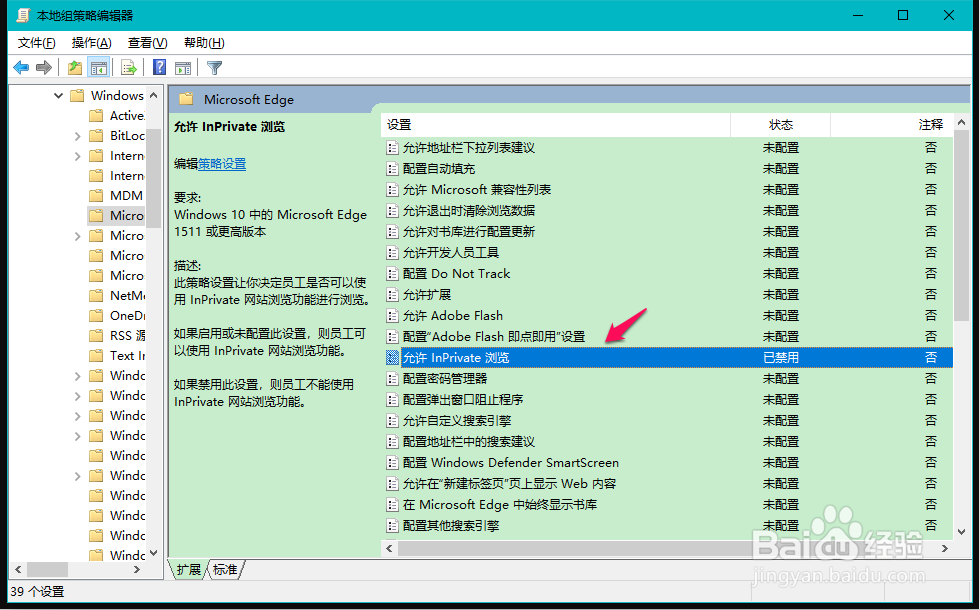Select the 允许 Microsoft 兼容性列表 policy

[x=477, y=190]
